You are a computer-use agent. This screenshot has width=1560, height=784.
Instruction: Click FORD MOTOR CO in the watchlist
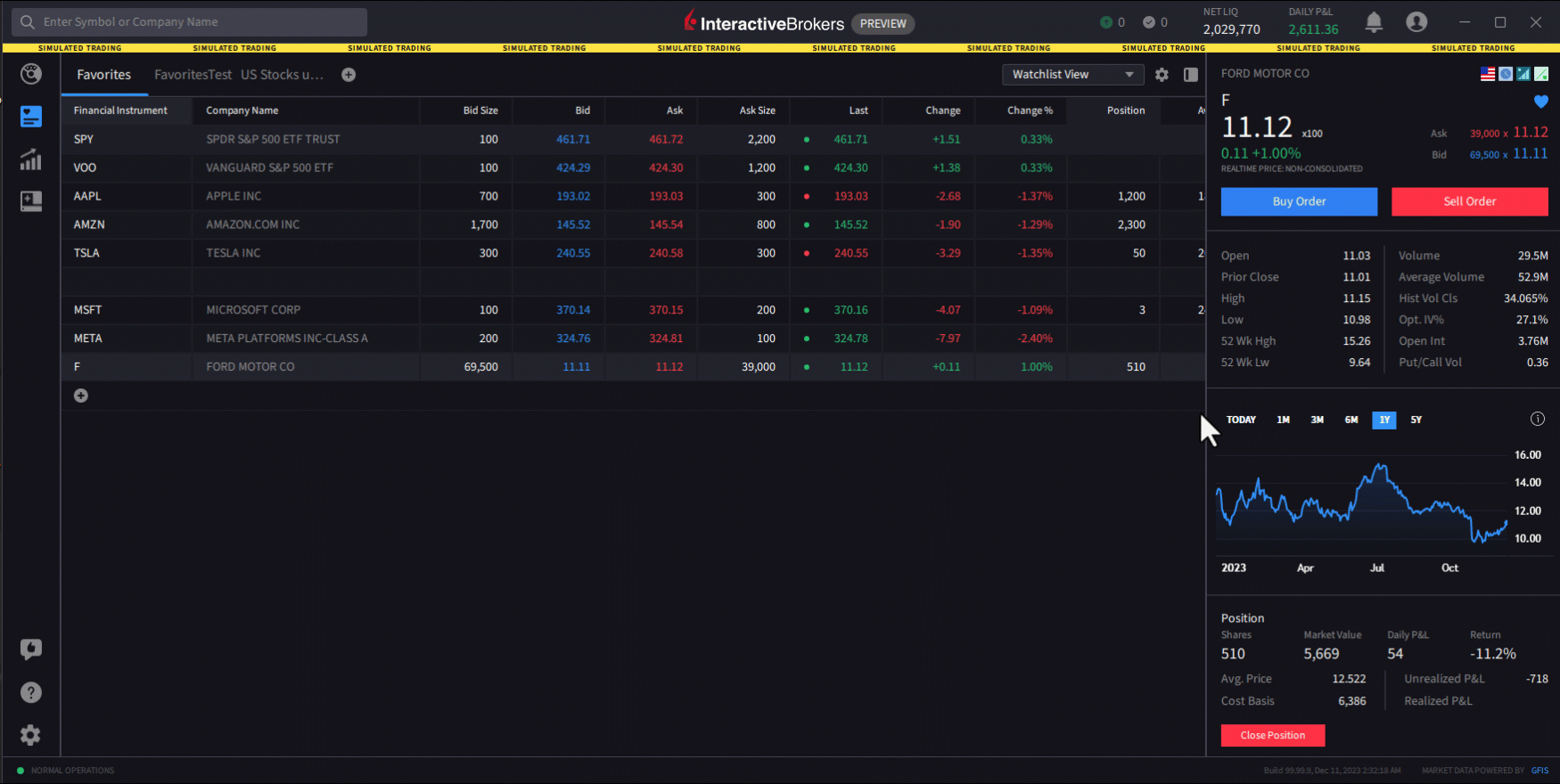click(x=250, y=367)
